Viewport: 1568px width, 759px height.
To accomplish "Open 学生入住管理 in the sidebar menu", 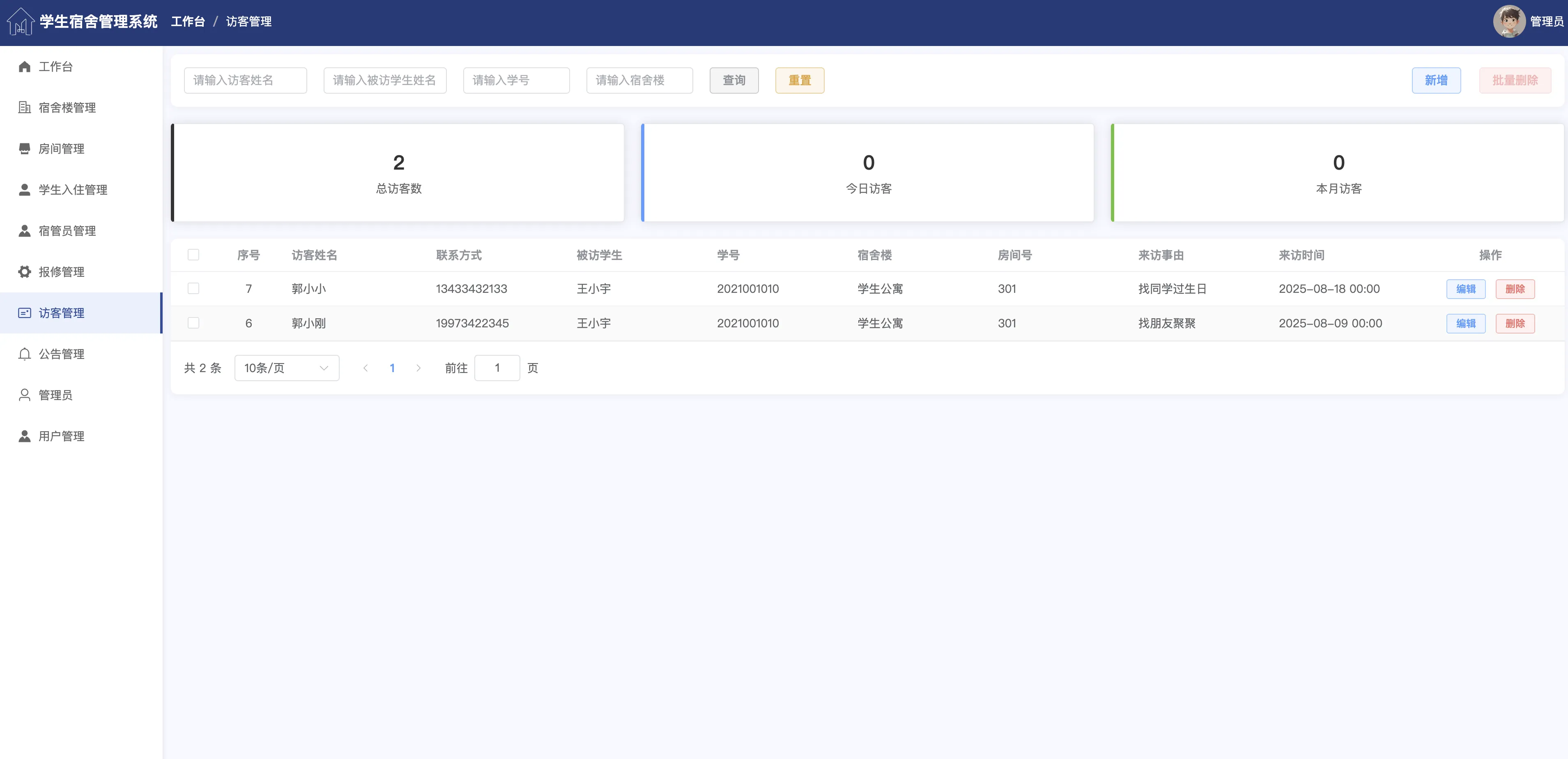I will click(x=72, y=190).
